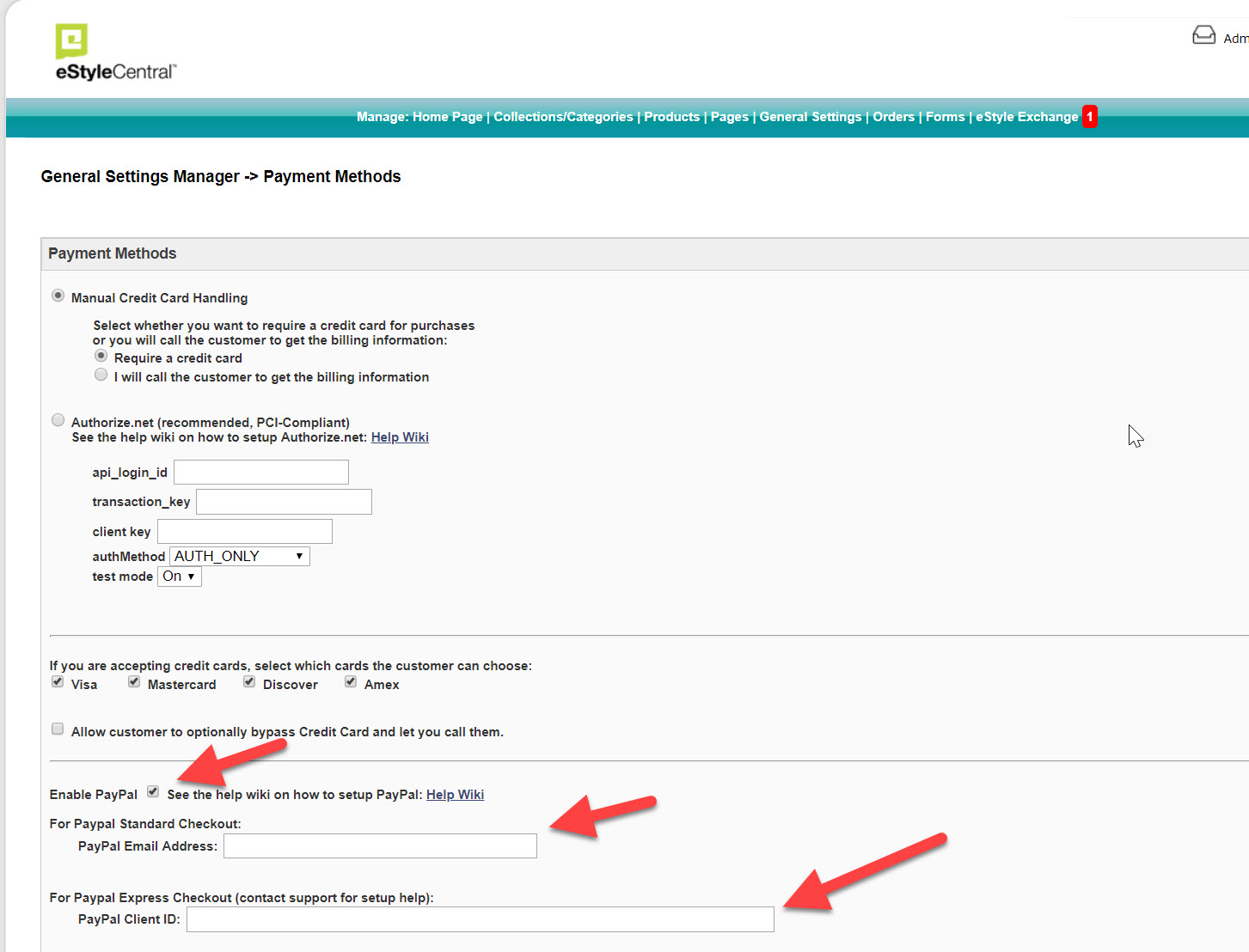Open the authMethod AUTH_ONLY dropdown
This screenshot has width=1249, height=952.
click(x=240, y=556)
